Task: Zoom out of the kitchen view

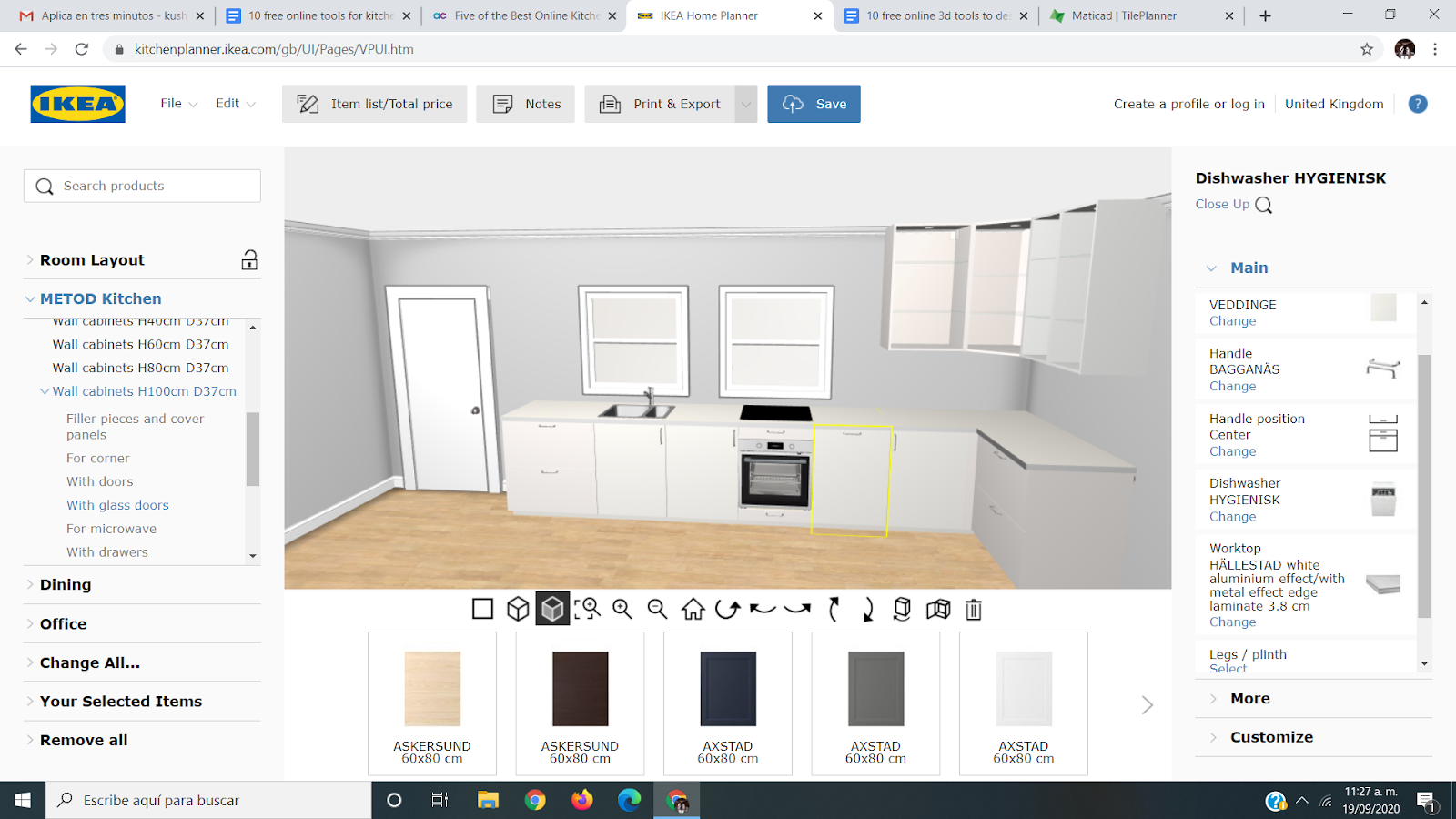Action: coord(657,609)
